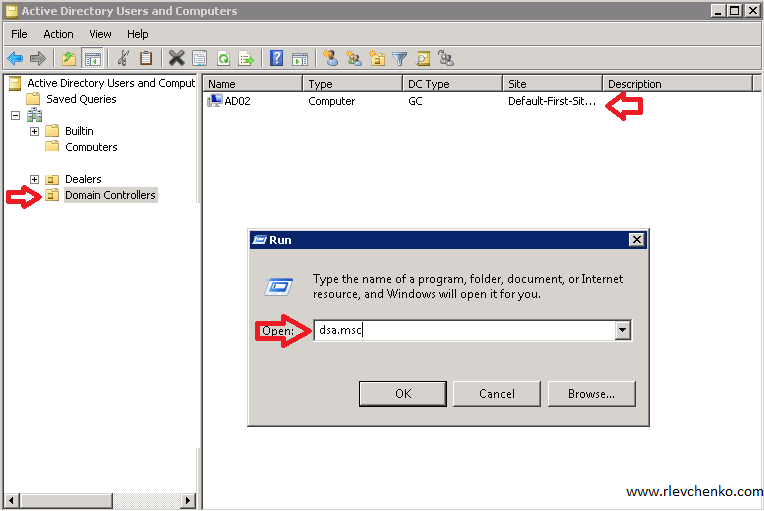Click Active Directory root node icon
Image resolution: width=764 pixels, height=511 pixels.
pos(15,83)
